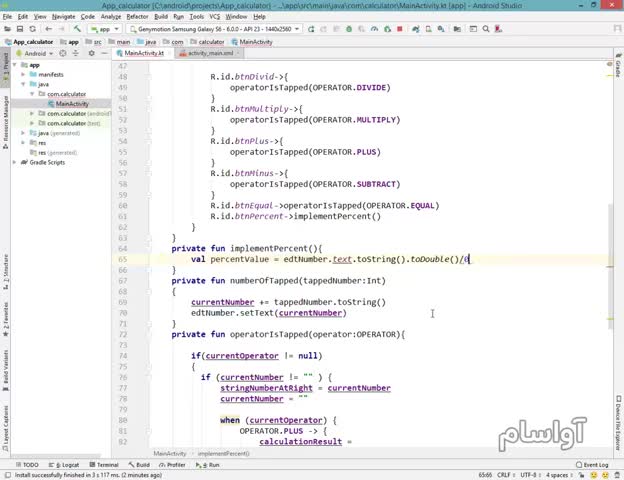Open the TODO tool window
Image resolution: width=624 pixels, height=480 pixels.
click(29, 465)
